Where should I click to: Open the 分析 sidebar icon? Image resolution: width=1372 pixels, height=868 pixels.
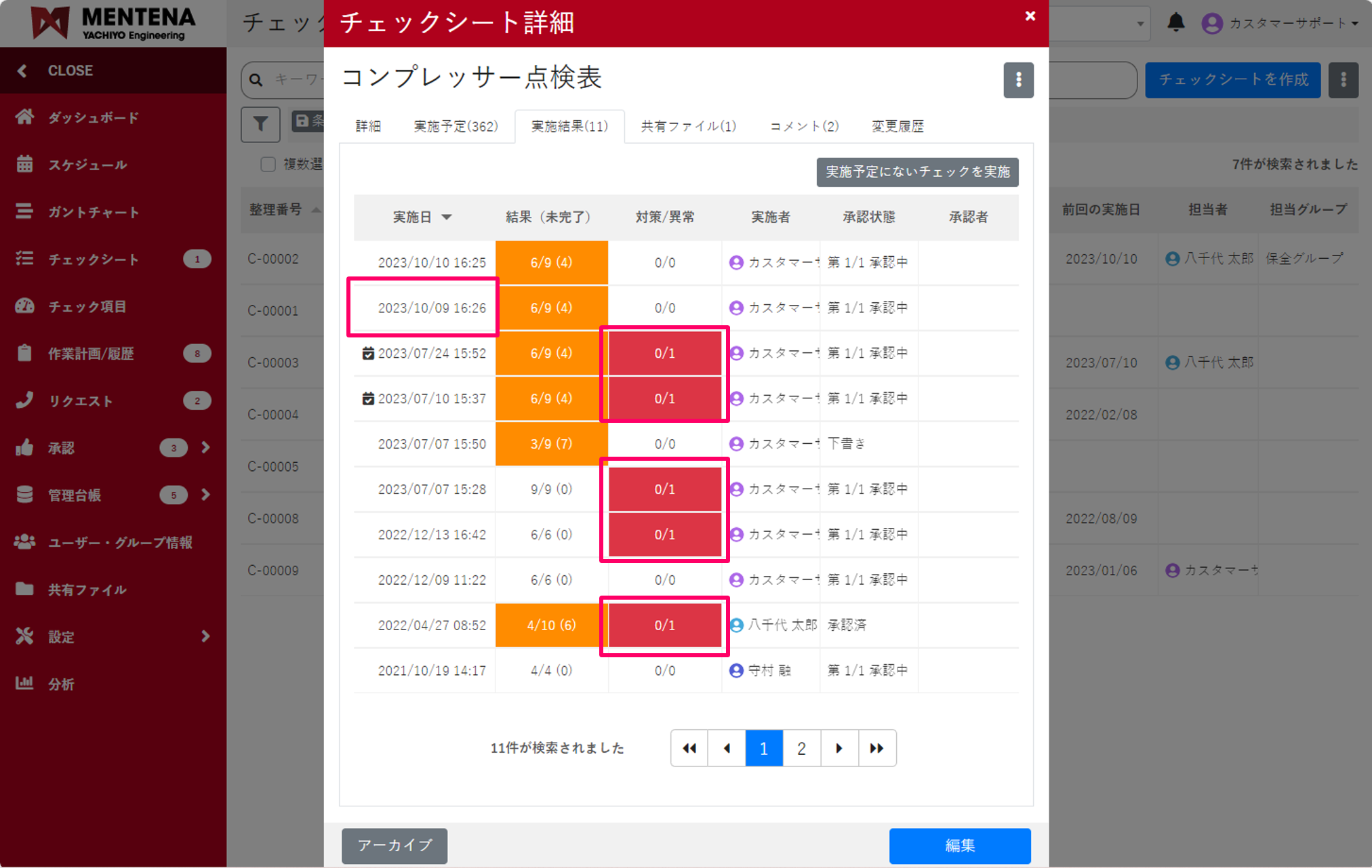[25, 684]
